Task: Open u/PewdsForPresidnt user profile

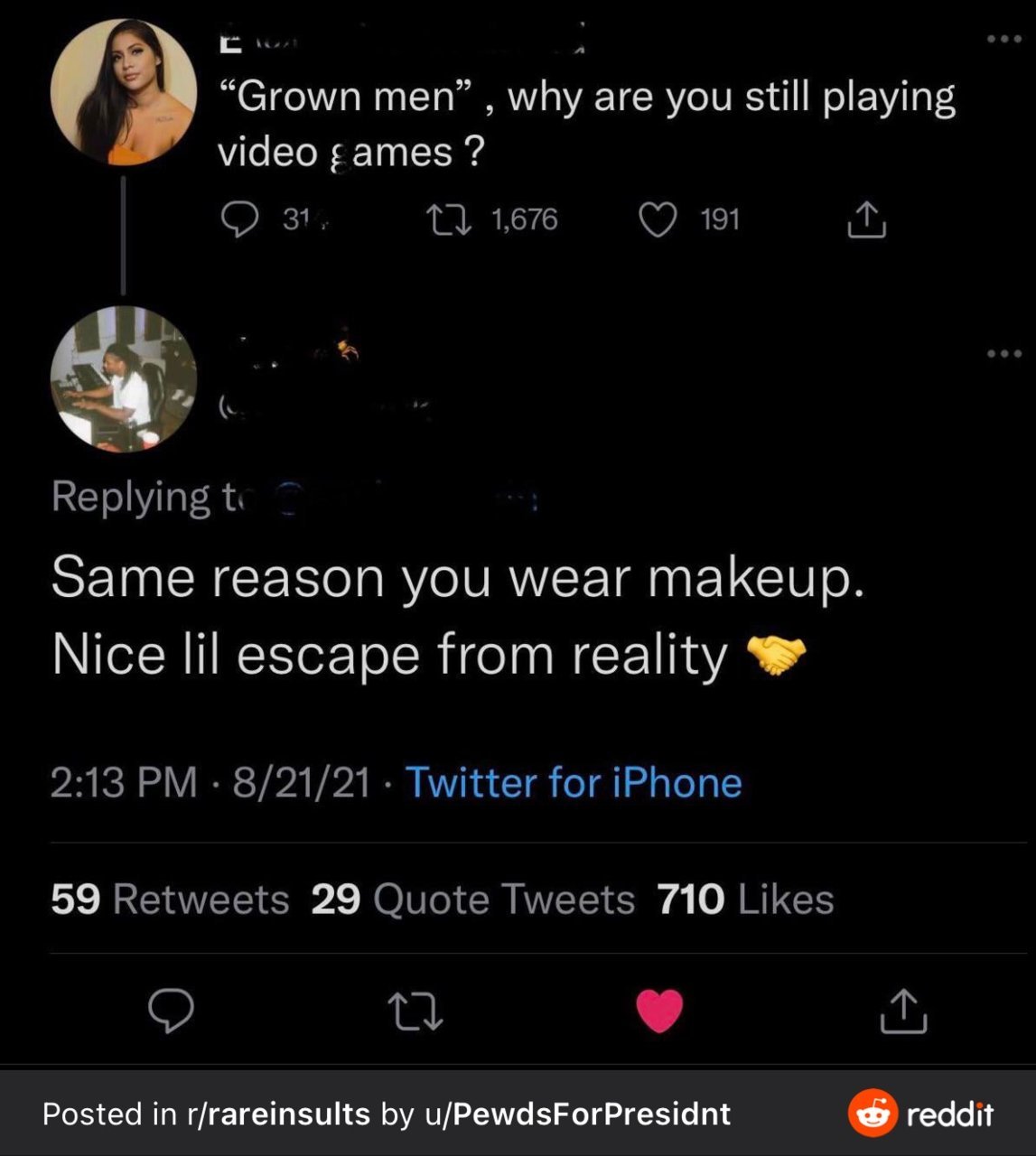Action: point(577,1114)
